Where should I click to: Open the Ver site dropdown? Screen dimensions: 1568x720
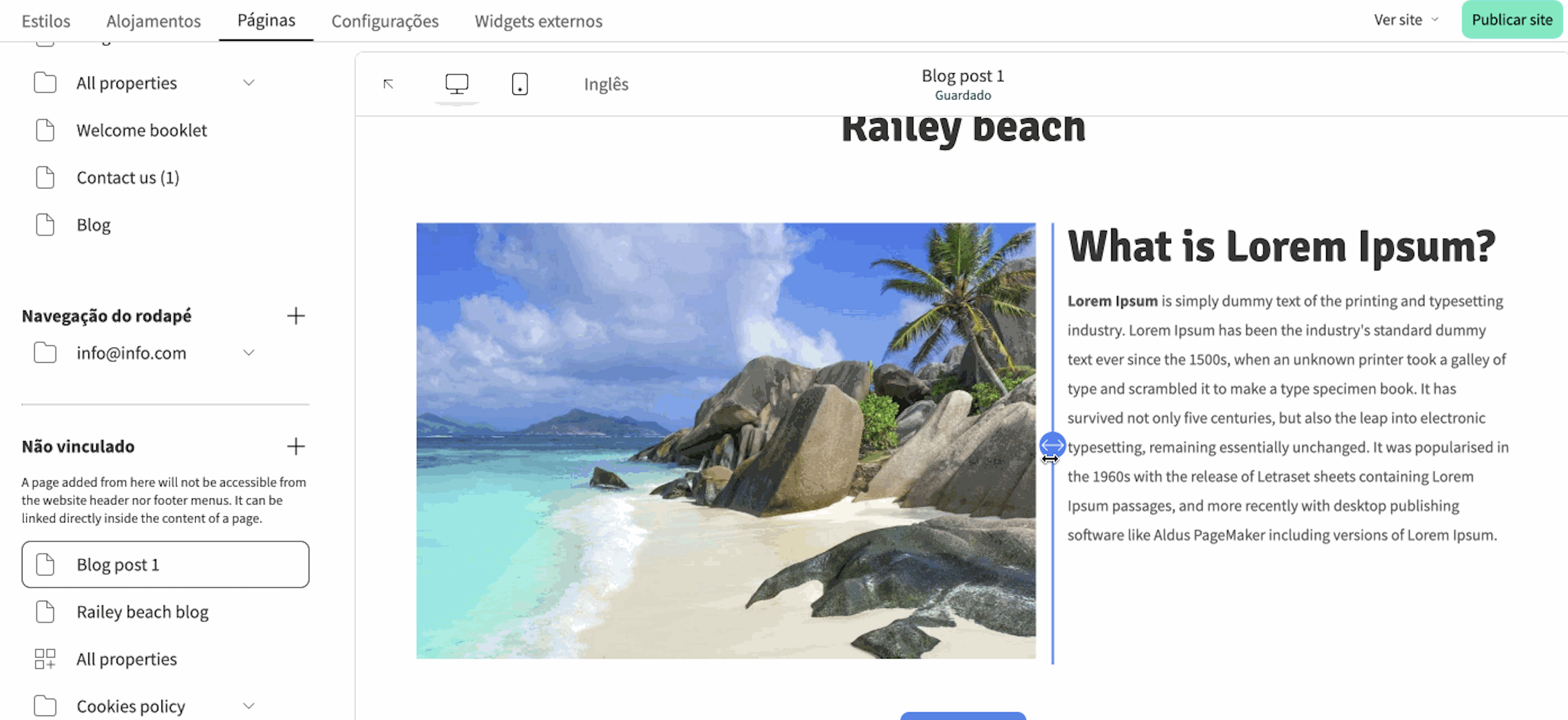pos(1405,20)
